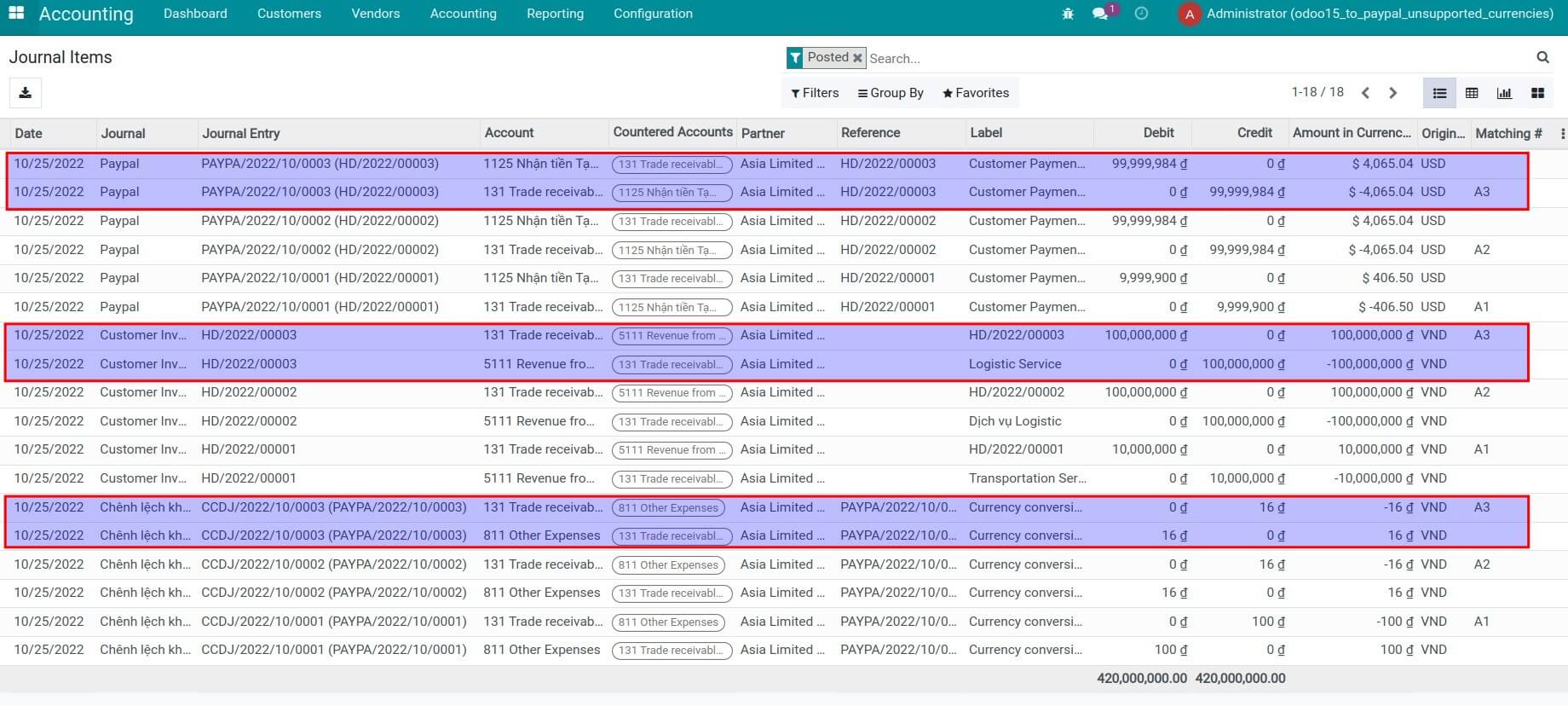Click the export download icon
This screenshot has height=706, width=1568.
click(26, 93)
